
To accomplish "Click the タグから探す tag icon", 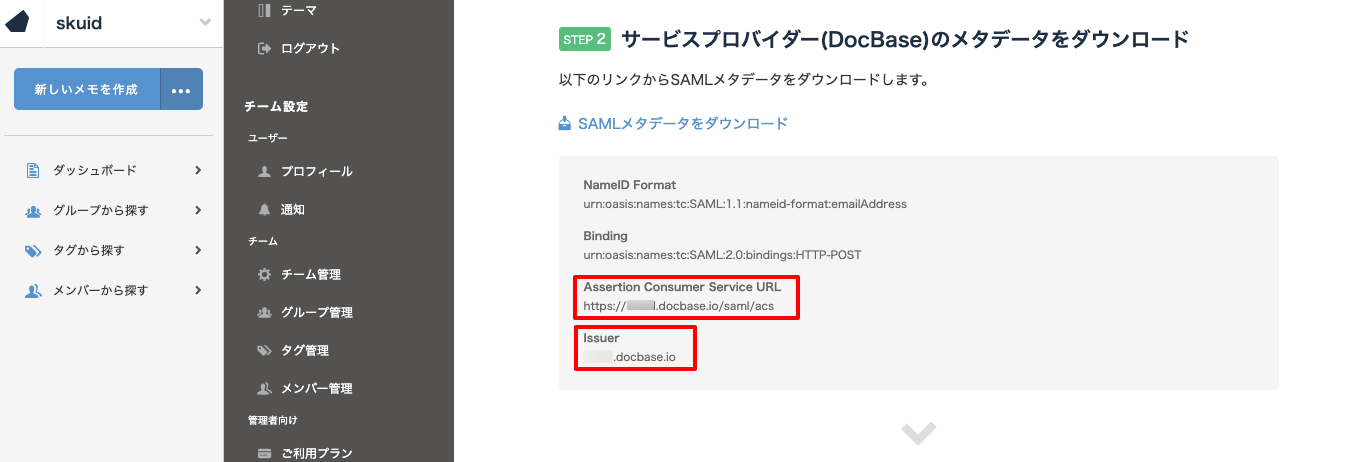I will click(33, 251).
